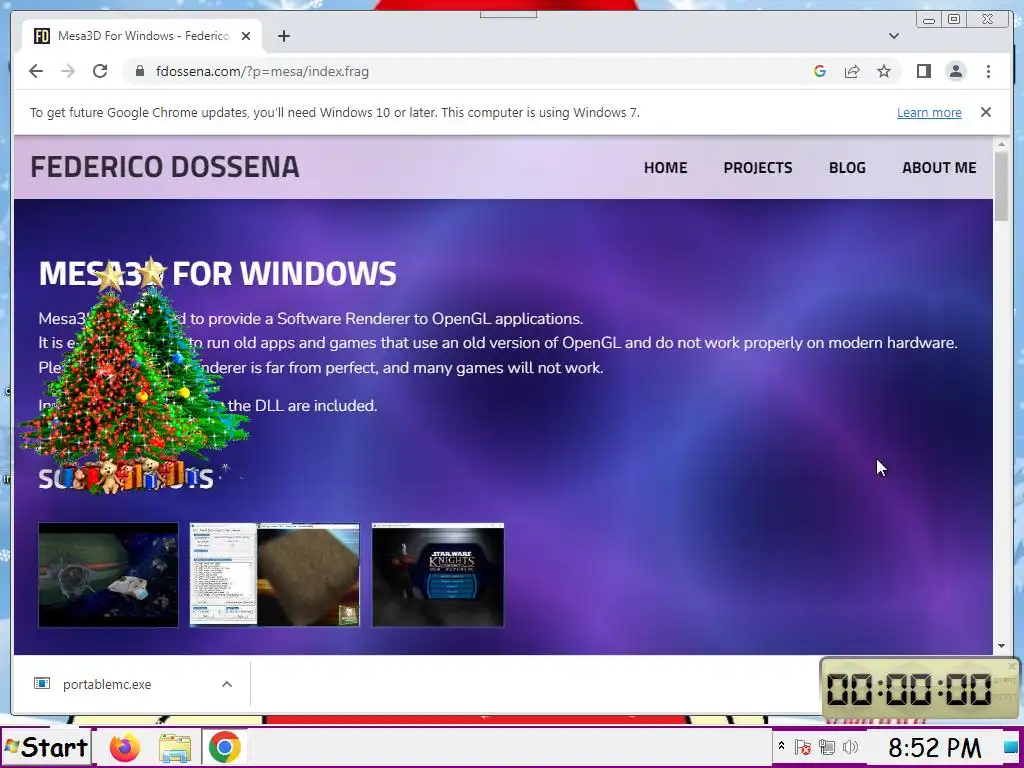Click the 8:52 PM clock
Image resolution: width=1024 pixels, height=768 pixels.
coord(935,747)
